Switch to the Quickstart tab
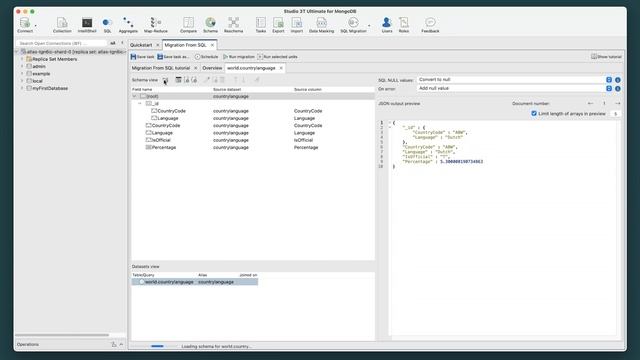Viewport: 640px width, 360px height. pos(141,45)
